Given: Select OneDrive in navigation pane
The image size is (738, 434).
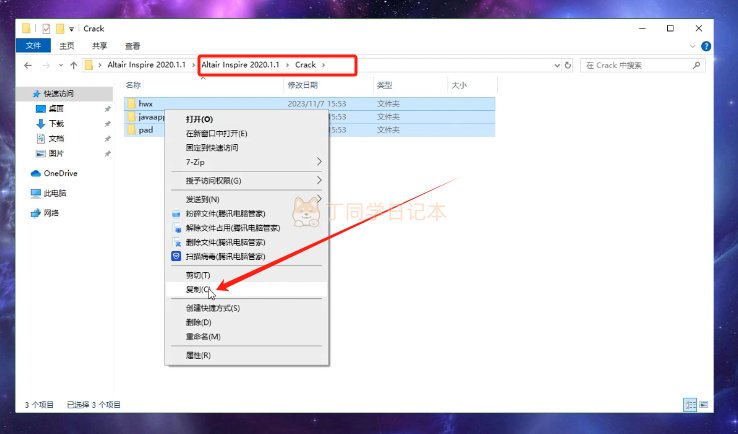Looking at the screenshot, I should 60,173.
